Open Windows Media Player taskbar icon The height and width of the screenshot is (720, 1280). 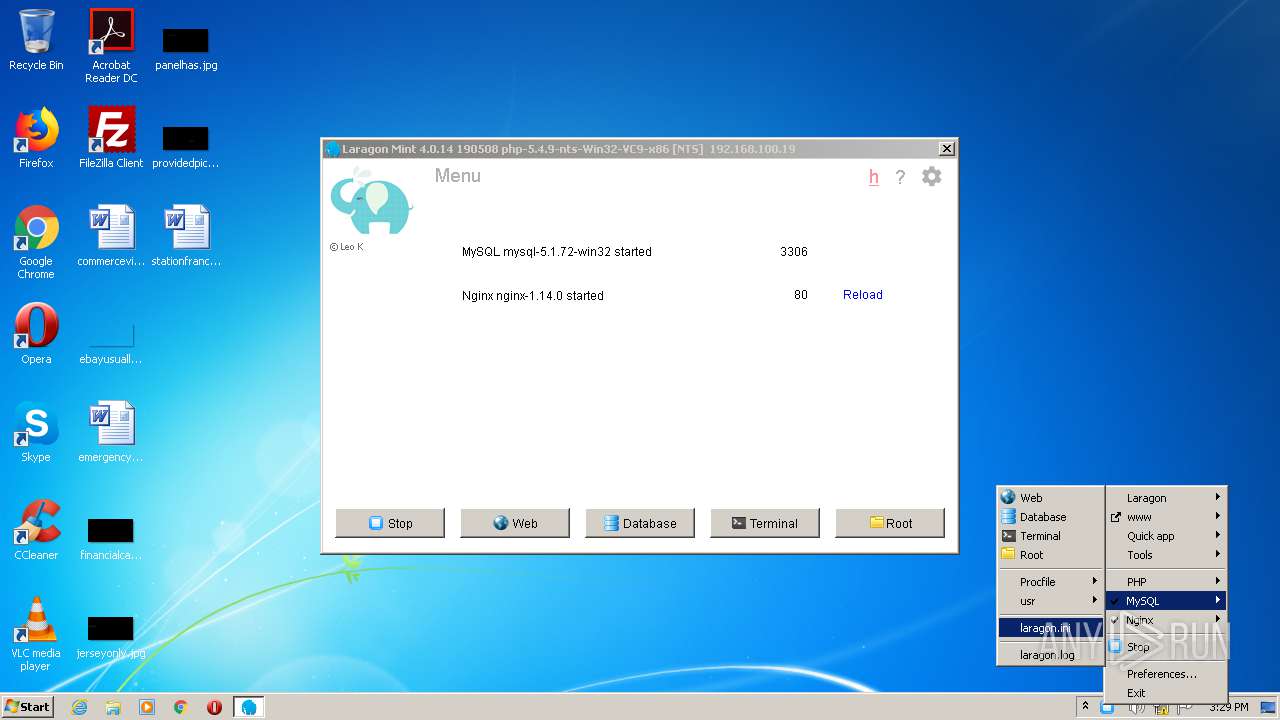coord(147,707)
